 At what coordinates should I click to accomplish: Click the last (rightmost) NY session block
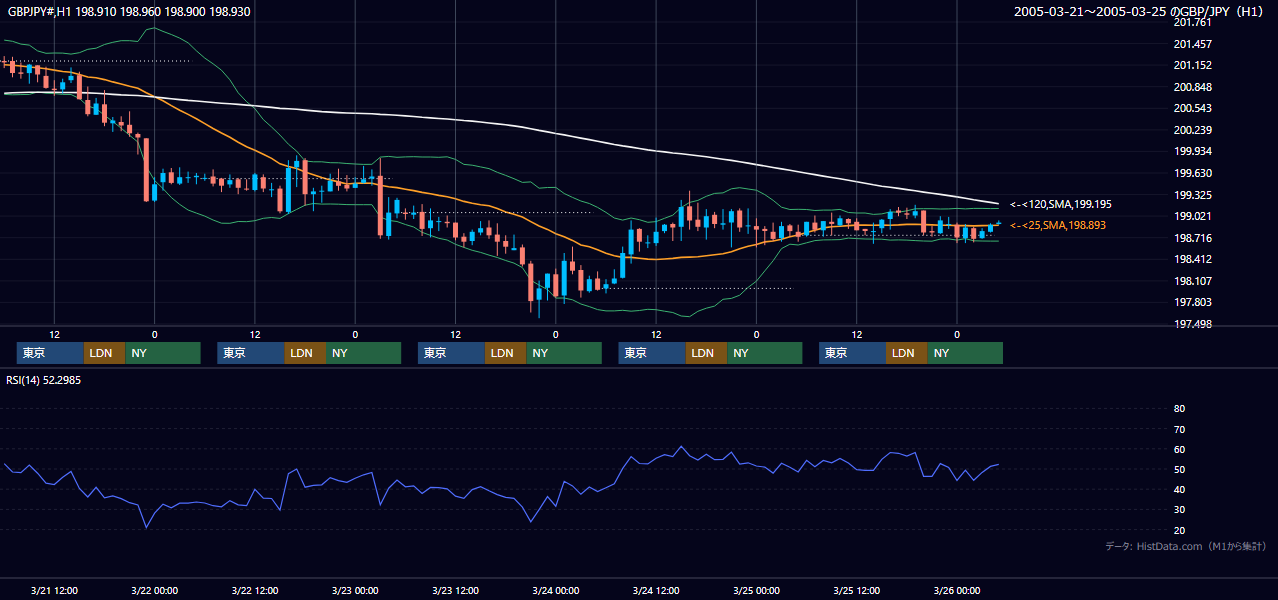[965, 353]
